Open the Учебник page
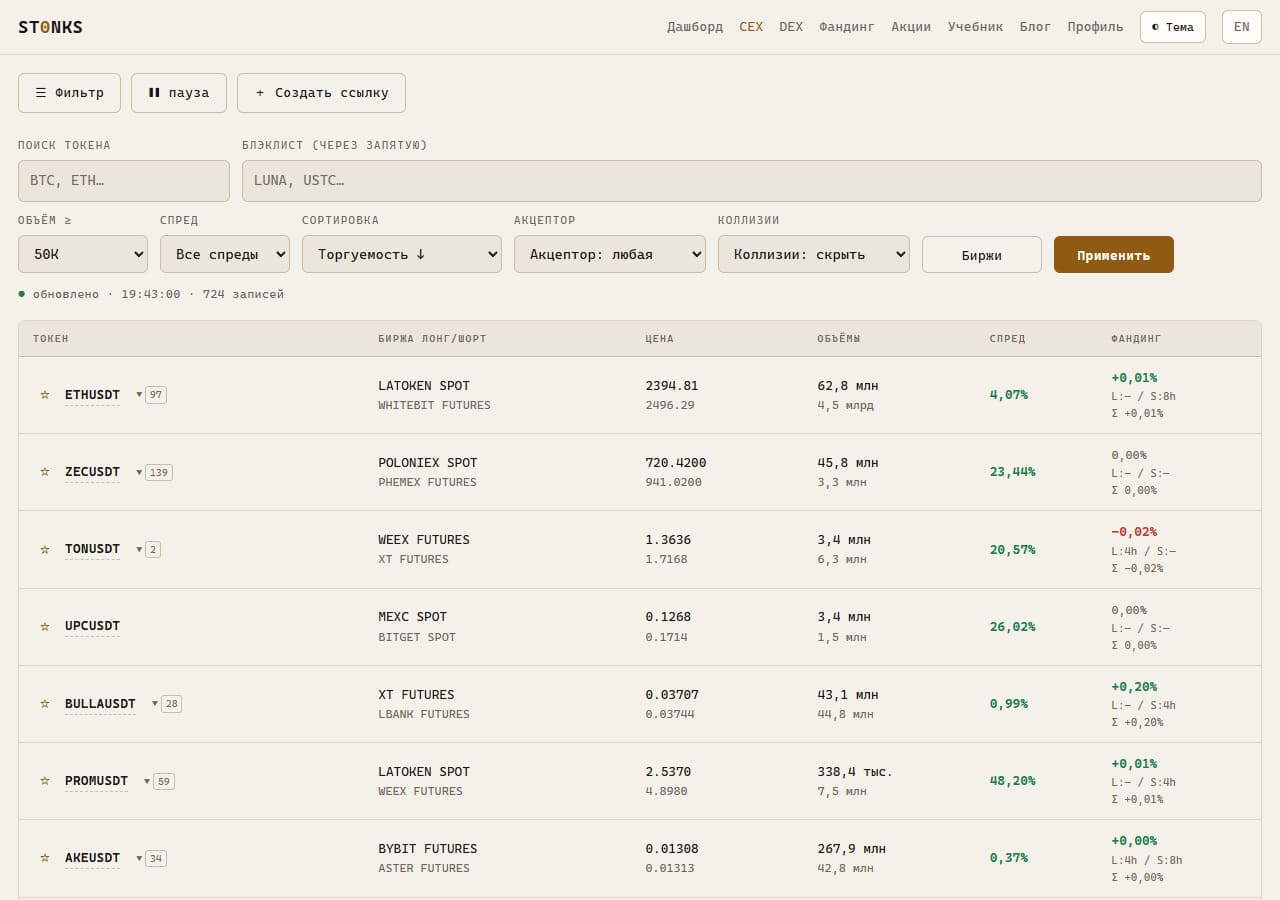The height and width of the screenshot is (900, 1280). click(x=975, y=27)
